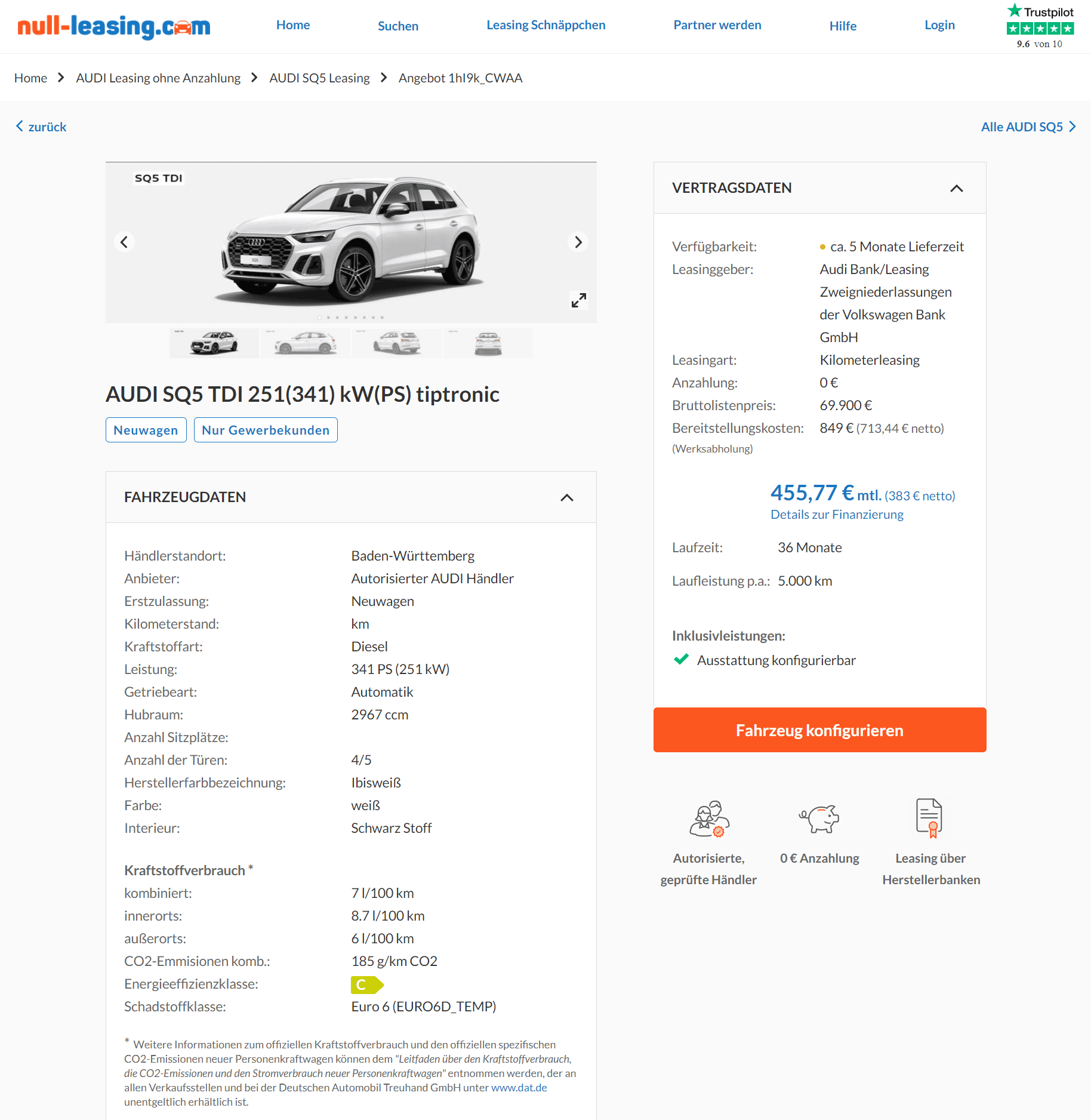Viewport: 1091px width, 1120px height.
Task: Click the piggy bank 0 € Anzahlung icon
Action: click(x=819, y=818)
